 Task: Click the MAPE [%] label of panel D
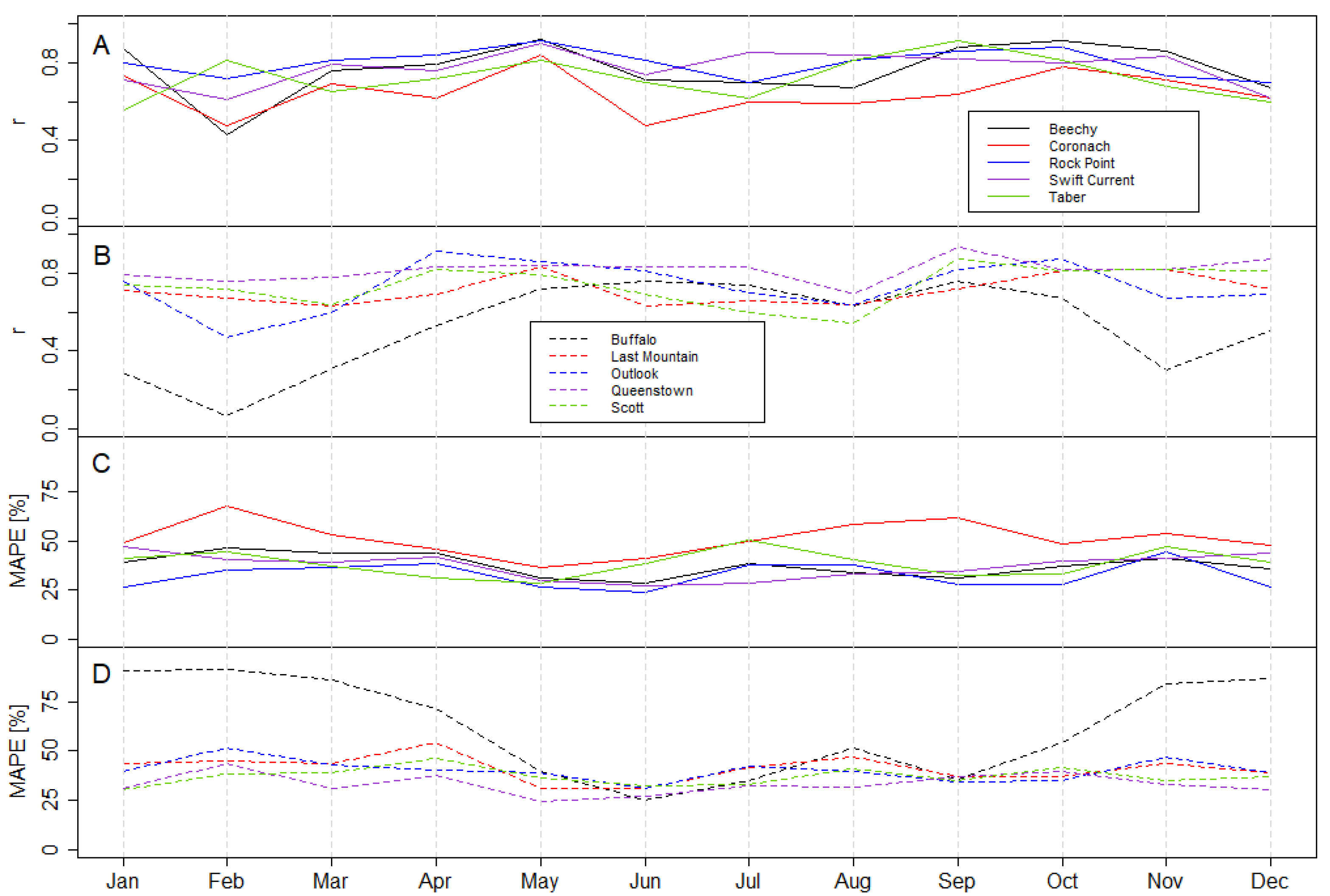click(x=18, y=751)
